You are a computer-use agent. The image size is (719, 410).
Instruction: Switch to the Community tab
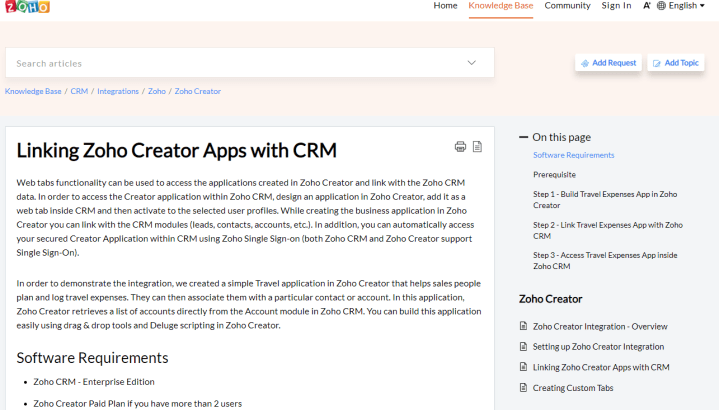click(x=567, y=6)
